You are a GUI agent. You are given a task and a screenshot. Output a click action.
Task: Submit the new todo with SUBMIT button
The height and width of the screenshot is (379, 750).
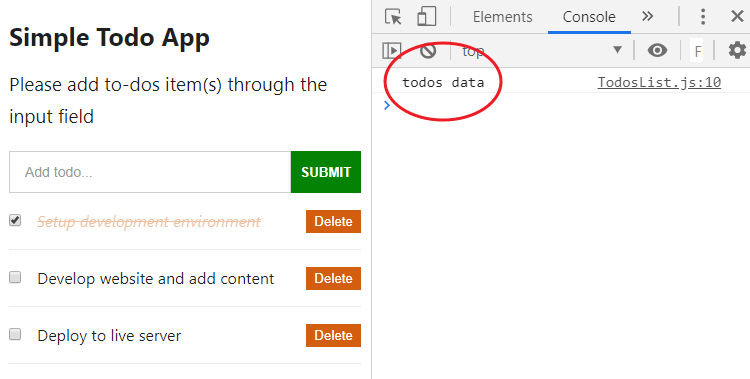[x=326, y=172]
